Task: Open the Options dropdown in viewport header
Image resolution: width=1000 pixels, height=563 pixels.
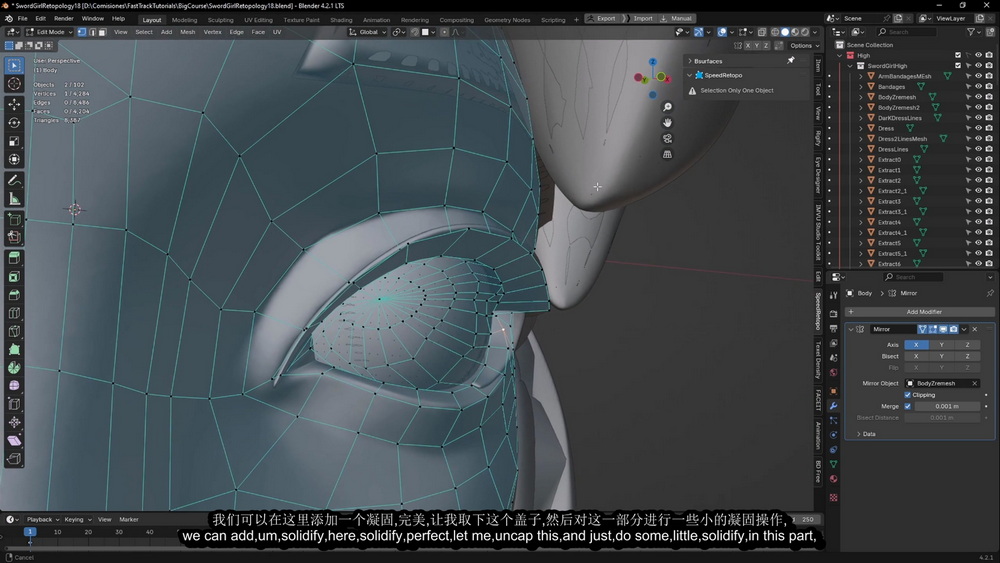Action: 804,45
